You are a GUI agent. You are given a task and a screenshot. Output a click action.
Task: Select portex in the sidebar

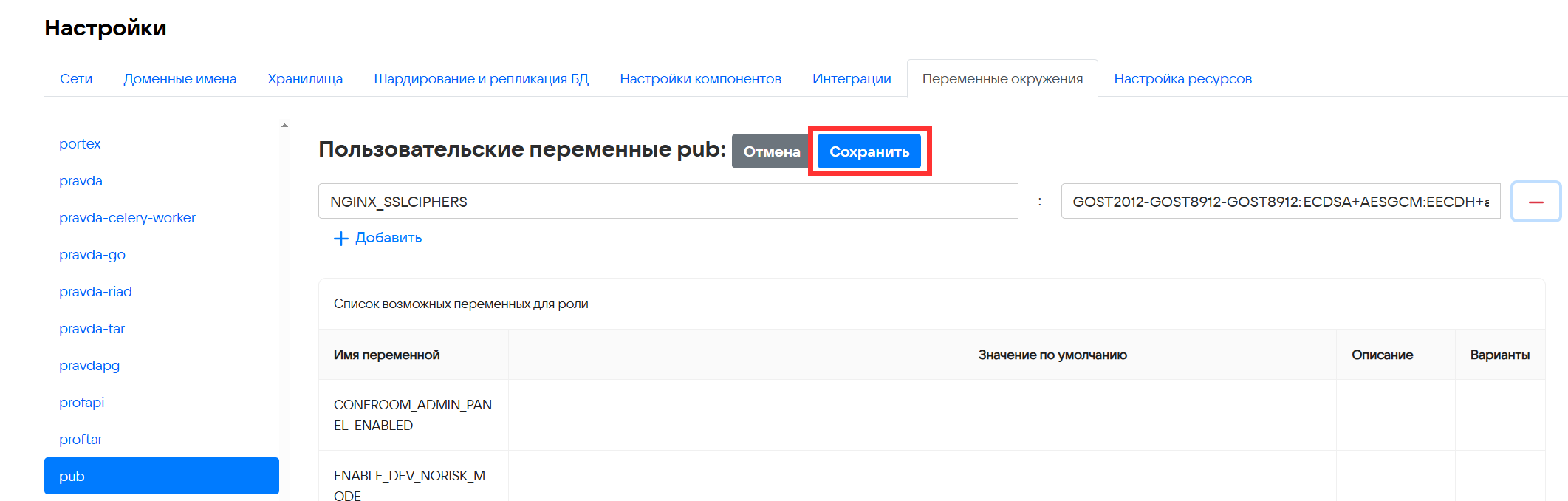(80, 144)
